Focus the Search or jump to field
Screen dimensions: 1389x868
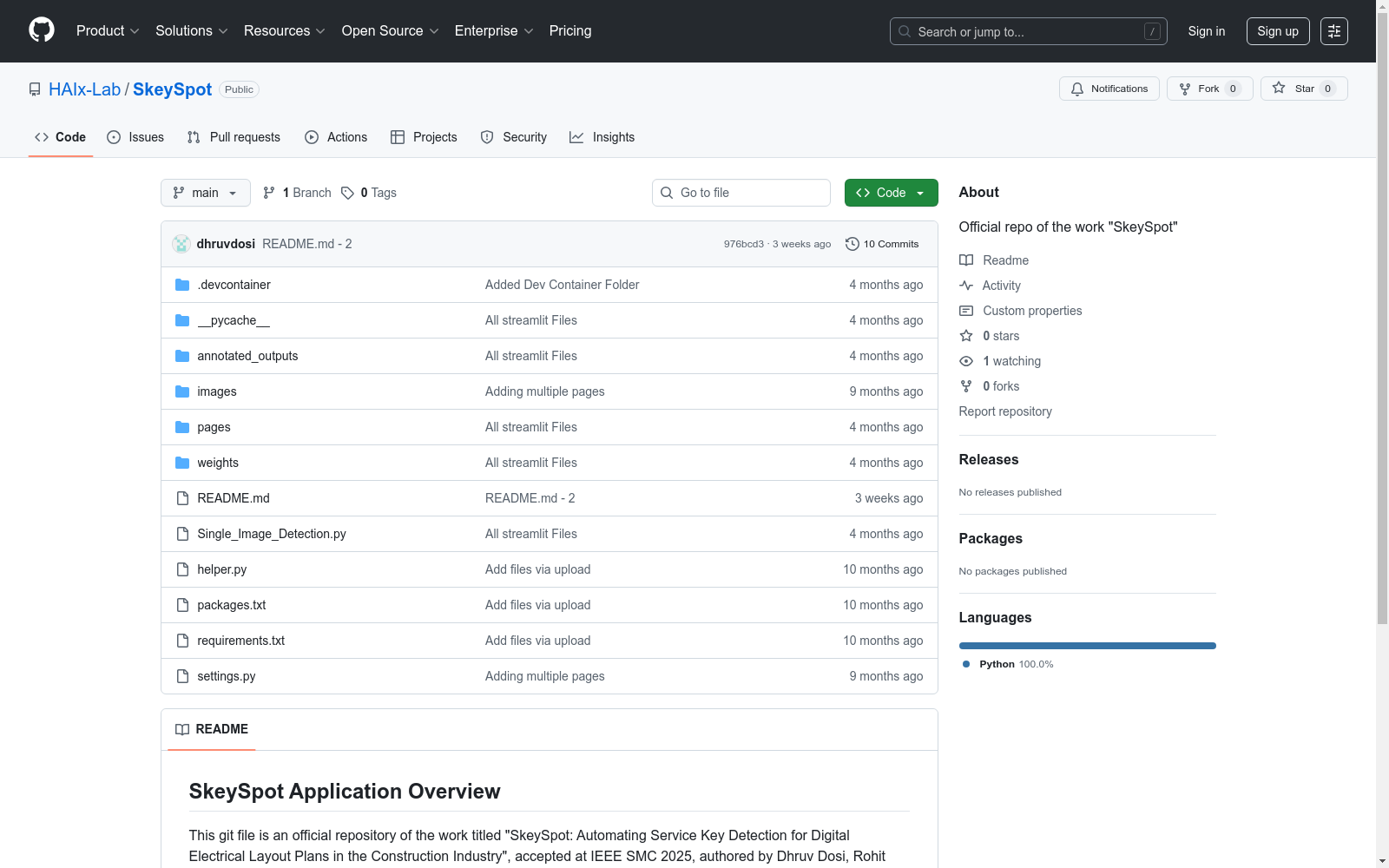click(1028, 31)
